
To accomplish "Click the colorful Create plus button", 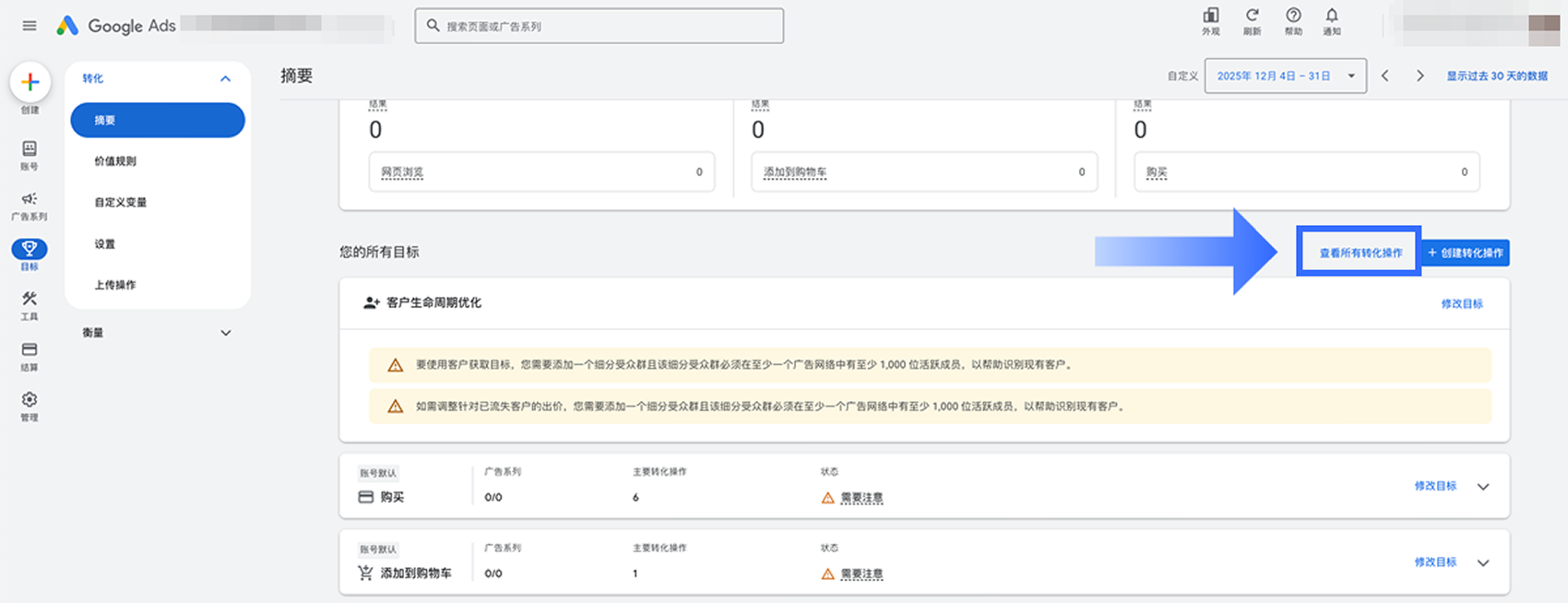I will (30, 82).
